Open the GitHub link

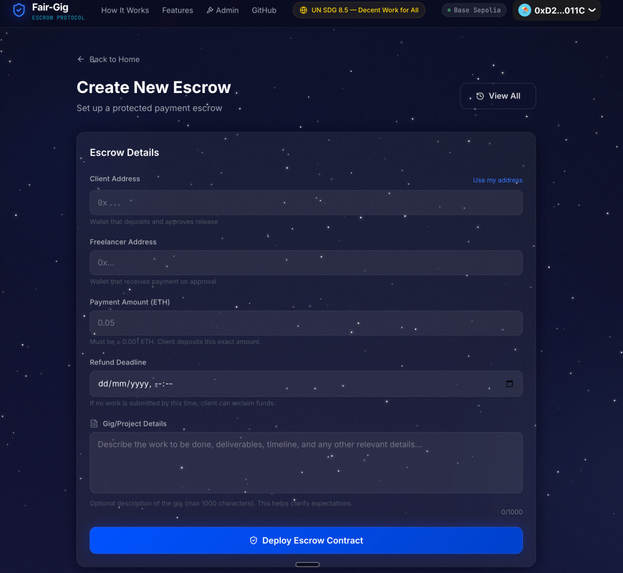coord(264,10)
